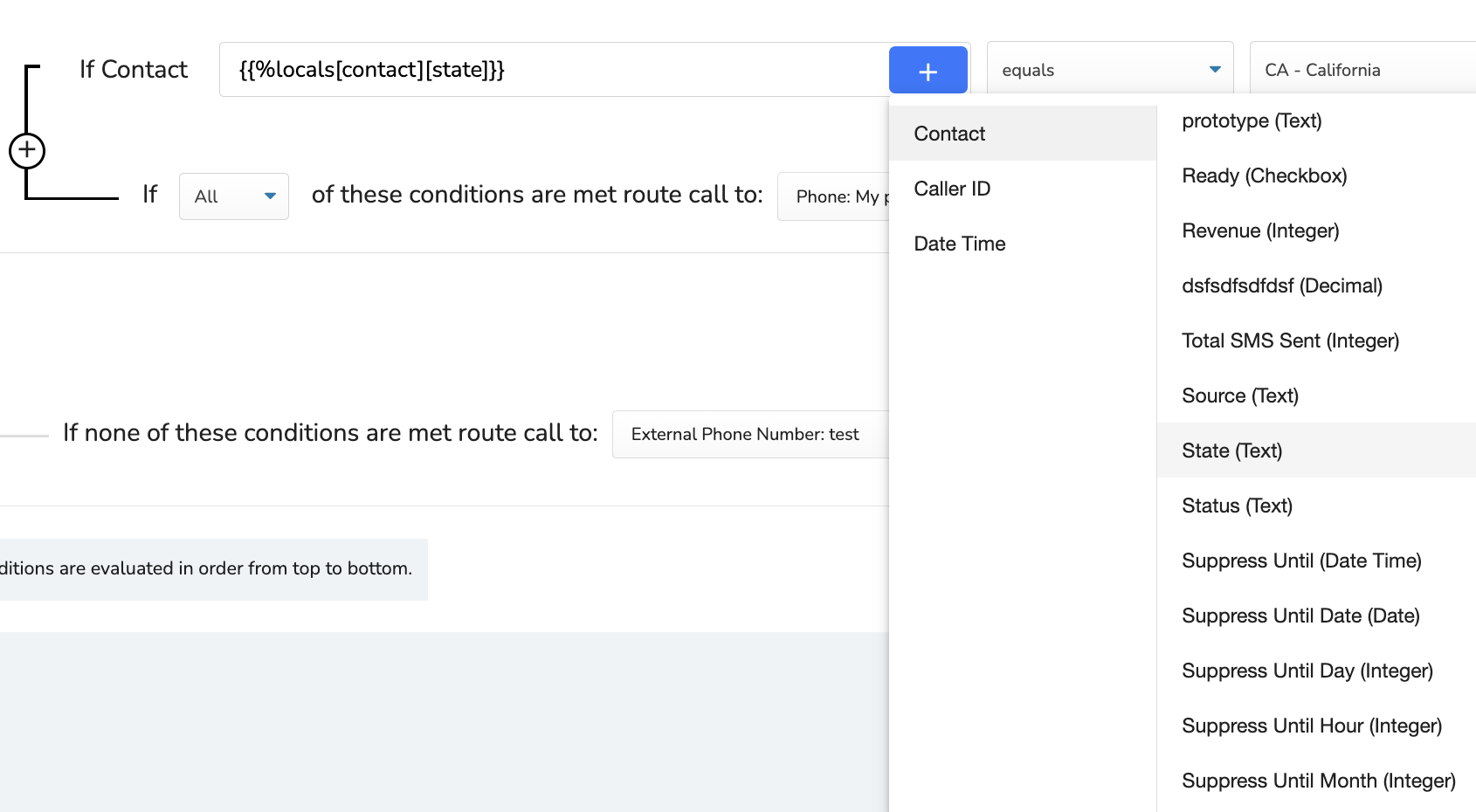1476x812 pixels.
Task: Choose Total SMS Sent (Integer) option
Action: pyautogui.click(x=1316, y=341)
